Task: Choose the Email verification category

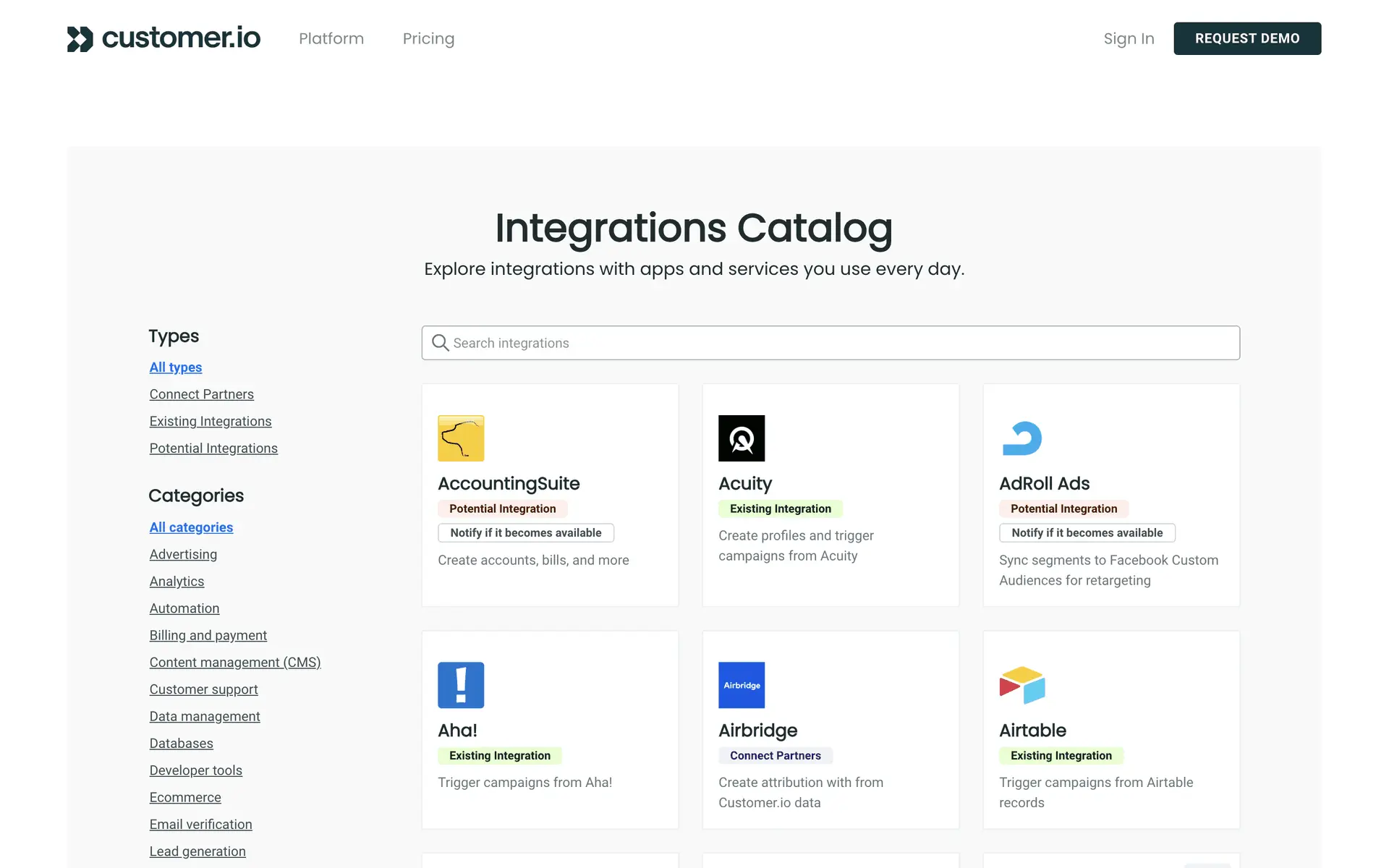Action: (x=200, y=825)
